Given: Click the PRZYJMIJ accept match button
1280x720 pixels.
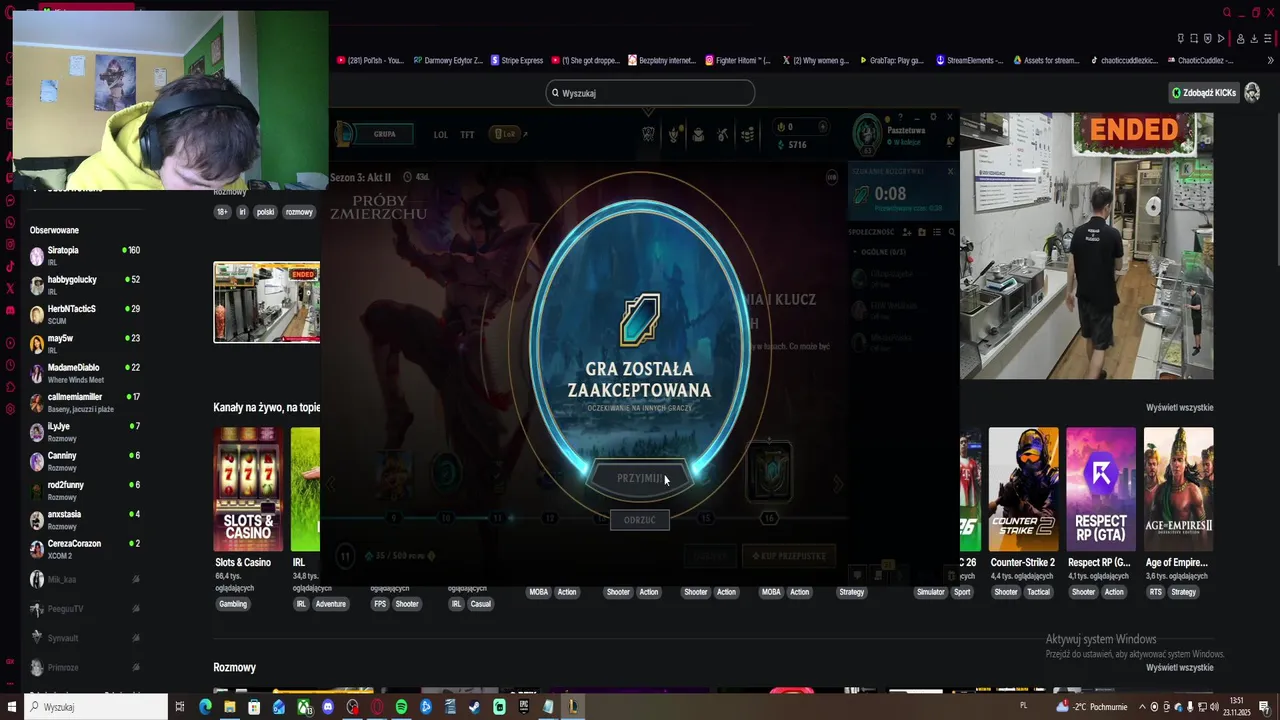Looking at the screenshot, I should pyautogui.click(x=640, y=478).
